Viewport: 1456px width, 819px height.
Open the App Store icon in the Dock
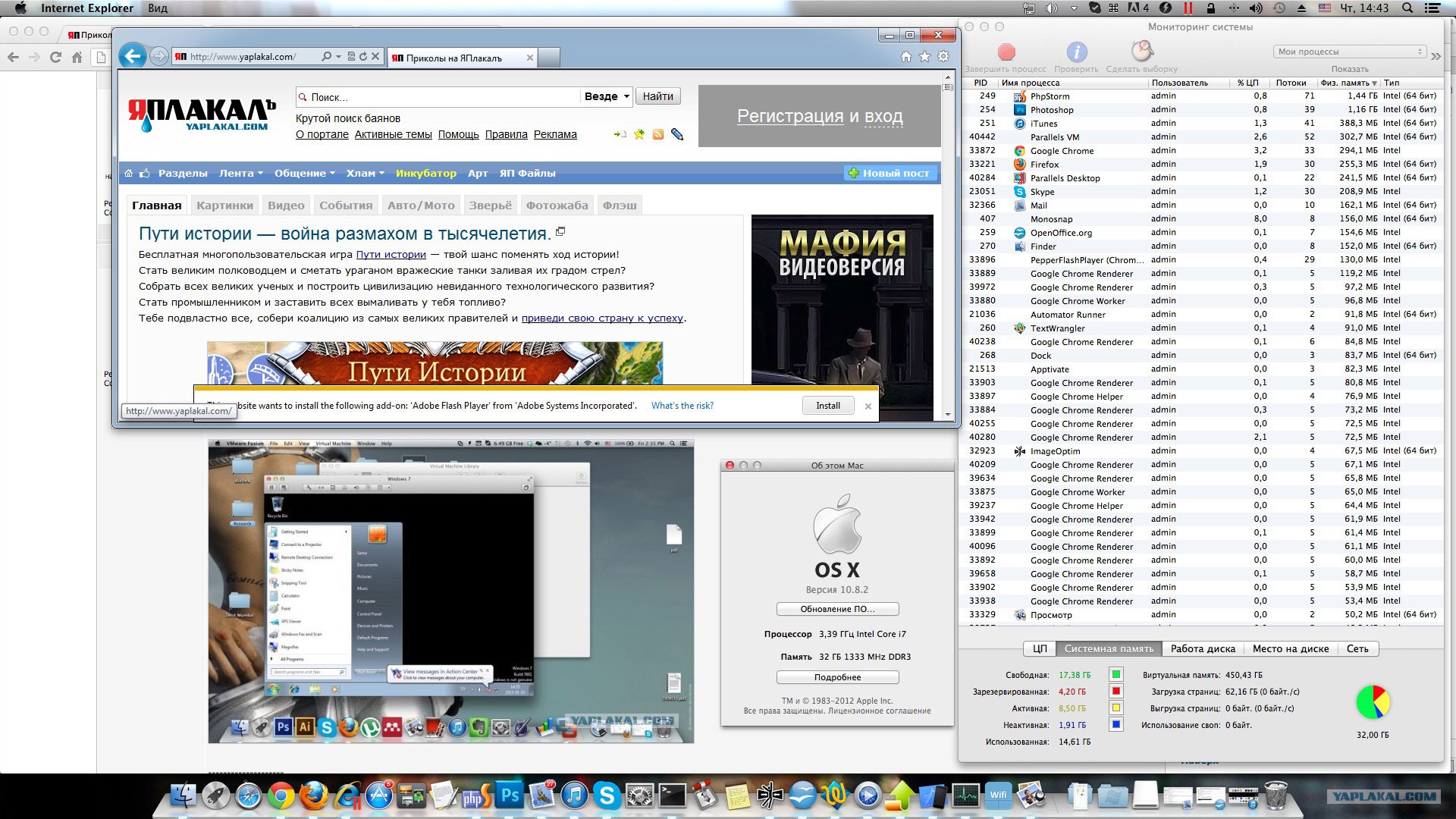(378, 795)
